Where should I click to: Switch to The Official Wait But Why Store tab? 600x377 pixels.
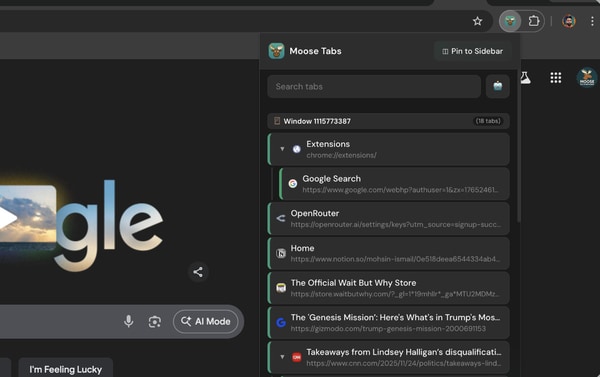click(x=388, y=288)
